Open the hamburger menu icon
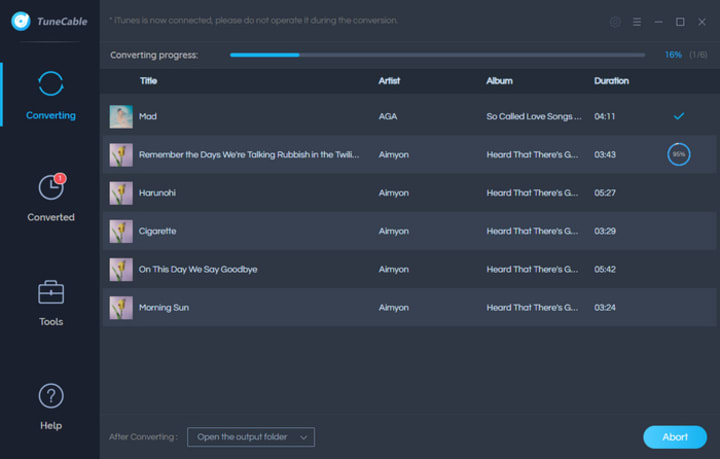The width and height of the screenshot is (720, 459). click(x=637, y=22)
